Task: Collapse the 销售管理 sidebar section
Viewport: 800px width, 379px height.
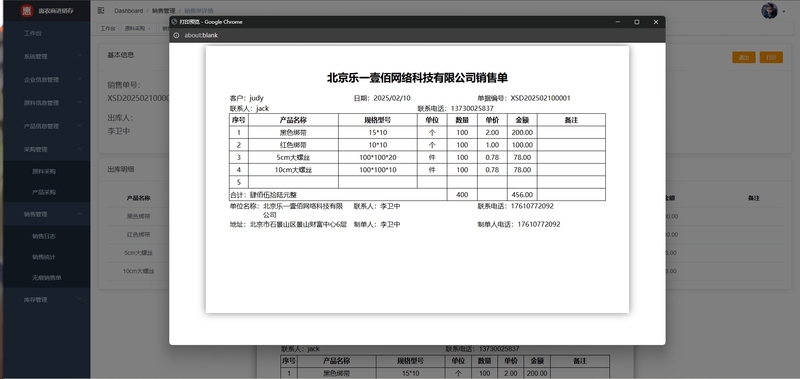Action: pyautogui.click(x=47, y=214)
